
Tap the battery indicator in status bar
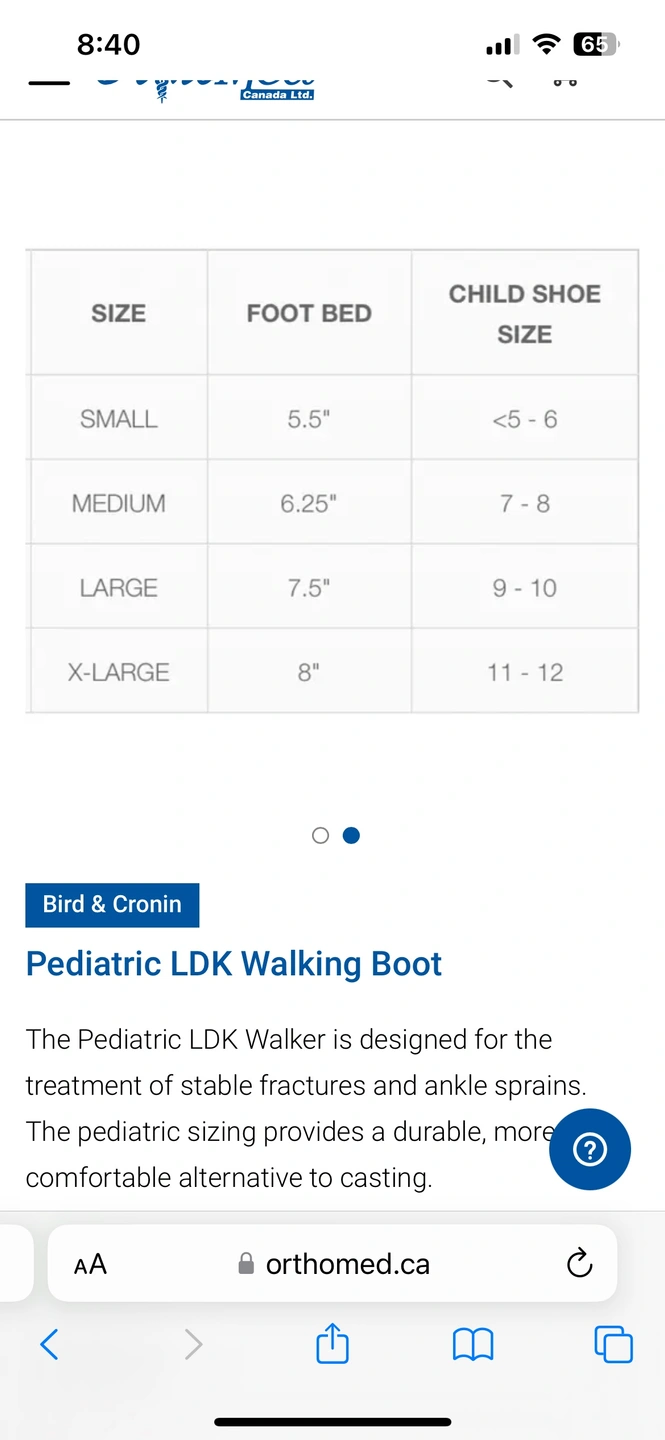pos(596,44)
